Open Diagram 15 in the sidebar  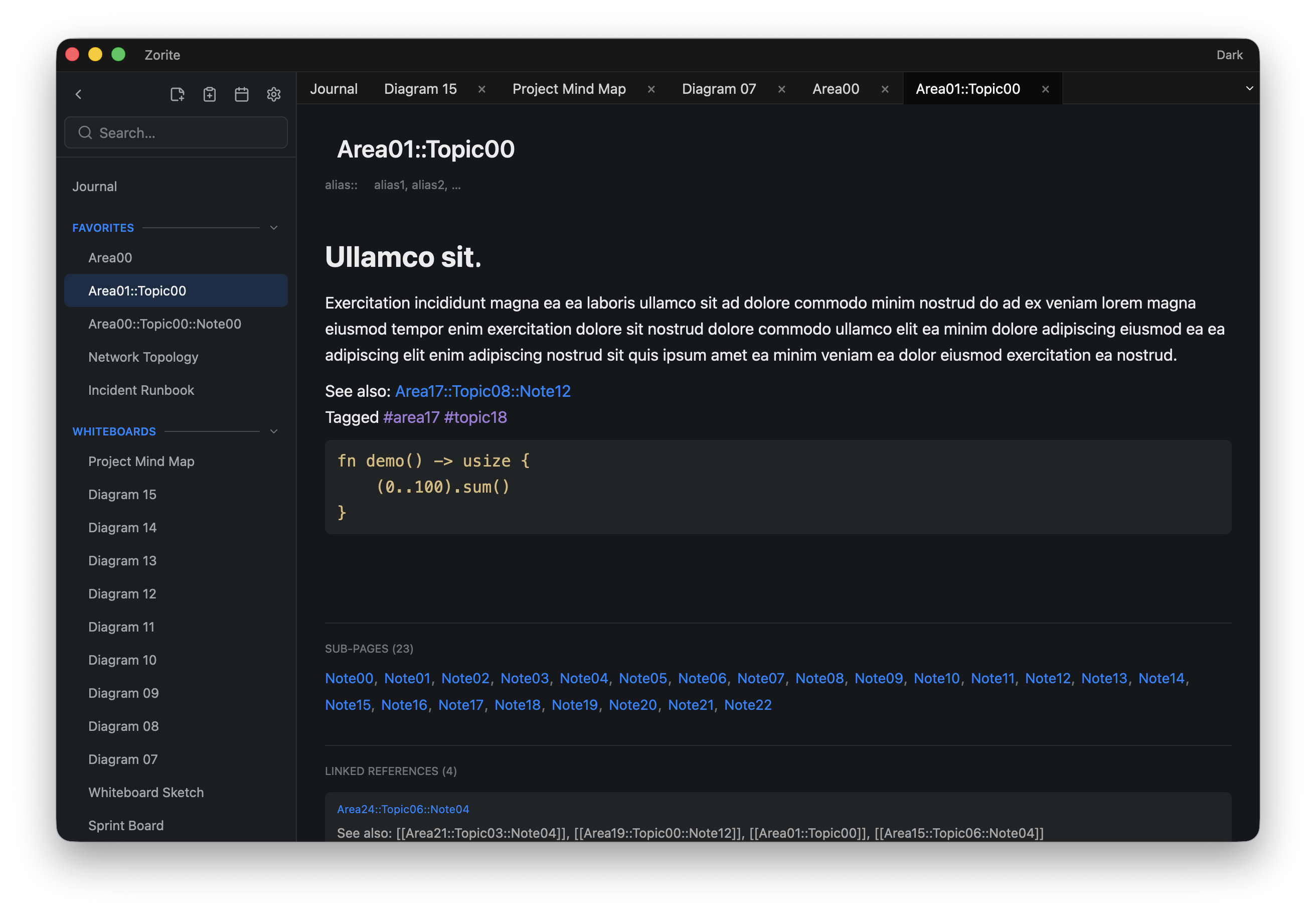(176, 494)
